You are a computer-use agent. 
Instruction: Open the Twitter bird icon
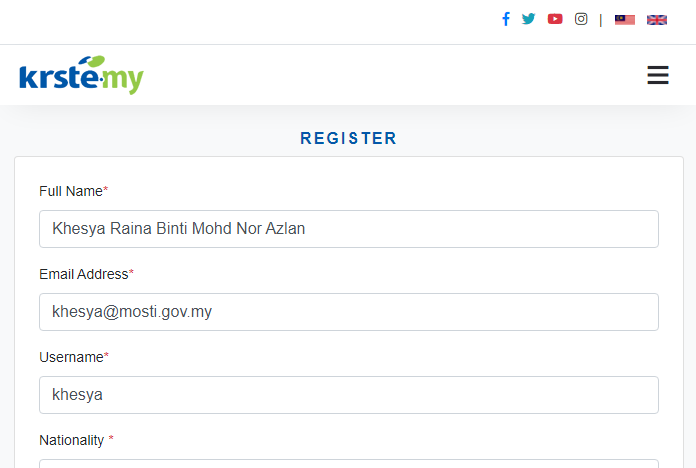click(x=528, y=19)
